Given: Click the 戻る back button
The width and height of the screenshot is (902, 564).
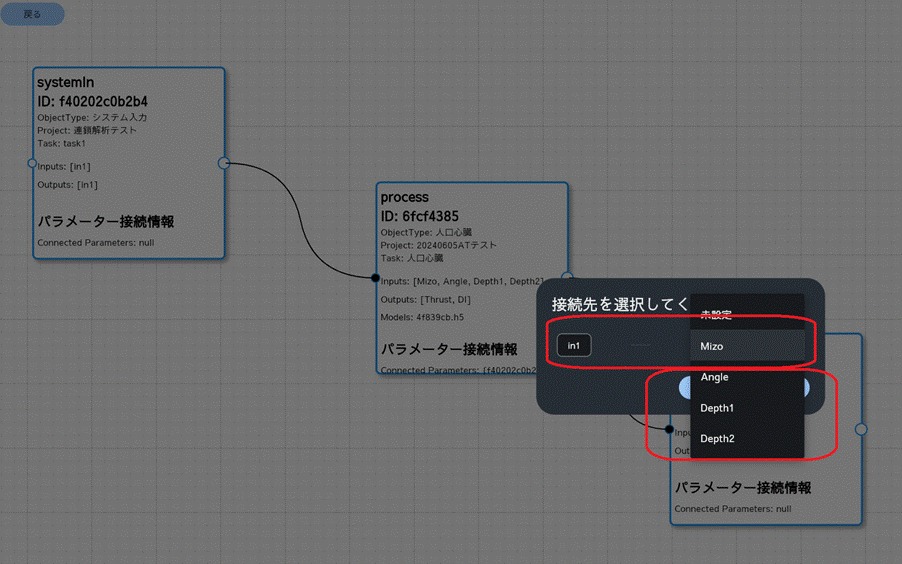Looking at the screenshot, I should point(33,14).
